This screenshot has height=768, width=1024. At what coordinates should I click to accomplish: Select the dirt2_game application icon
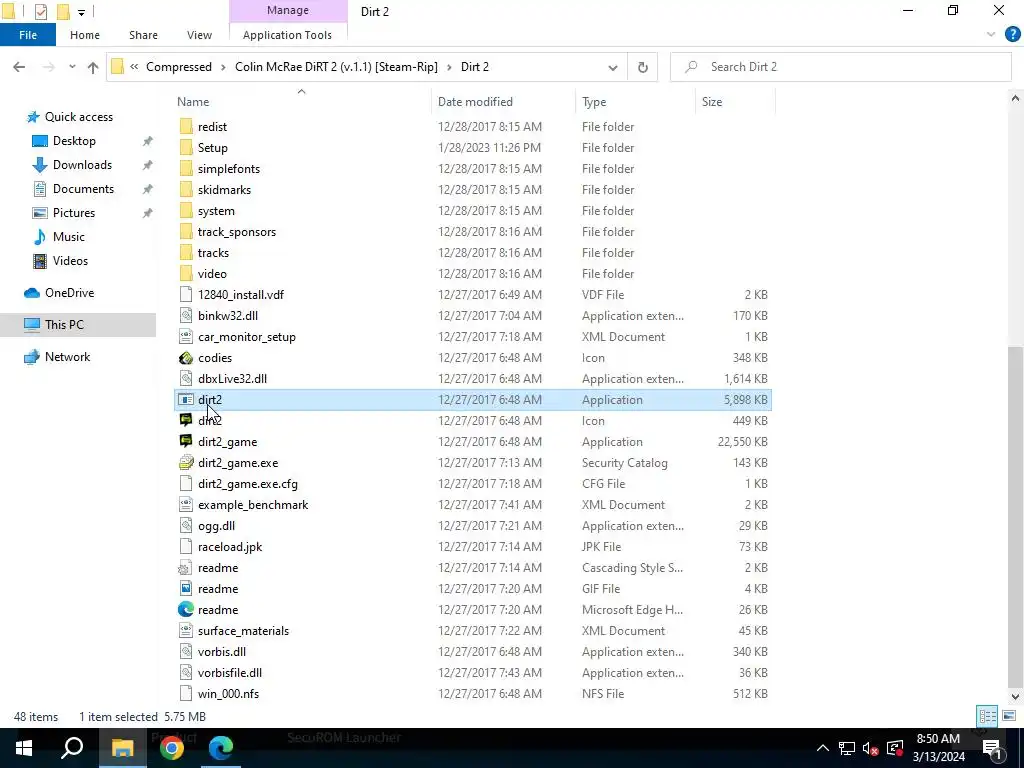tap(186, 441)
